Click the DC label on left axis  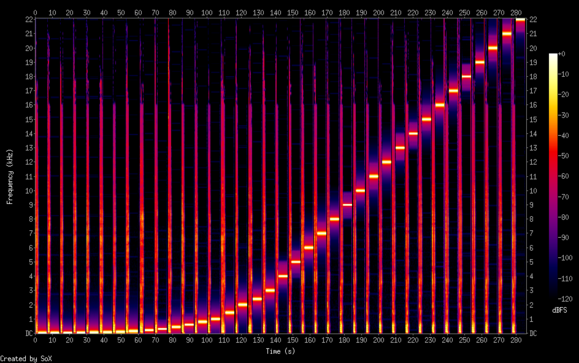click(x=30, y=333)
